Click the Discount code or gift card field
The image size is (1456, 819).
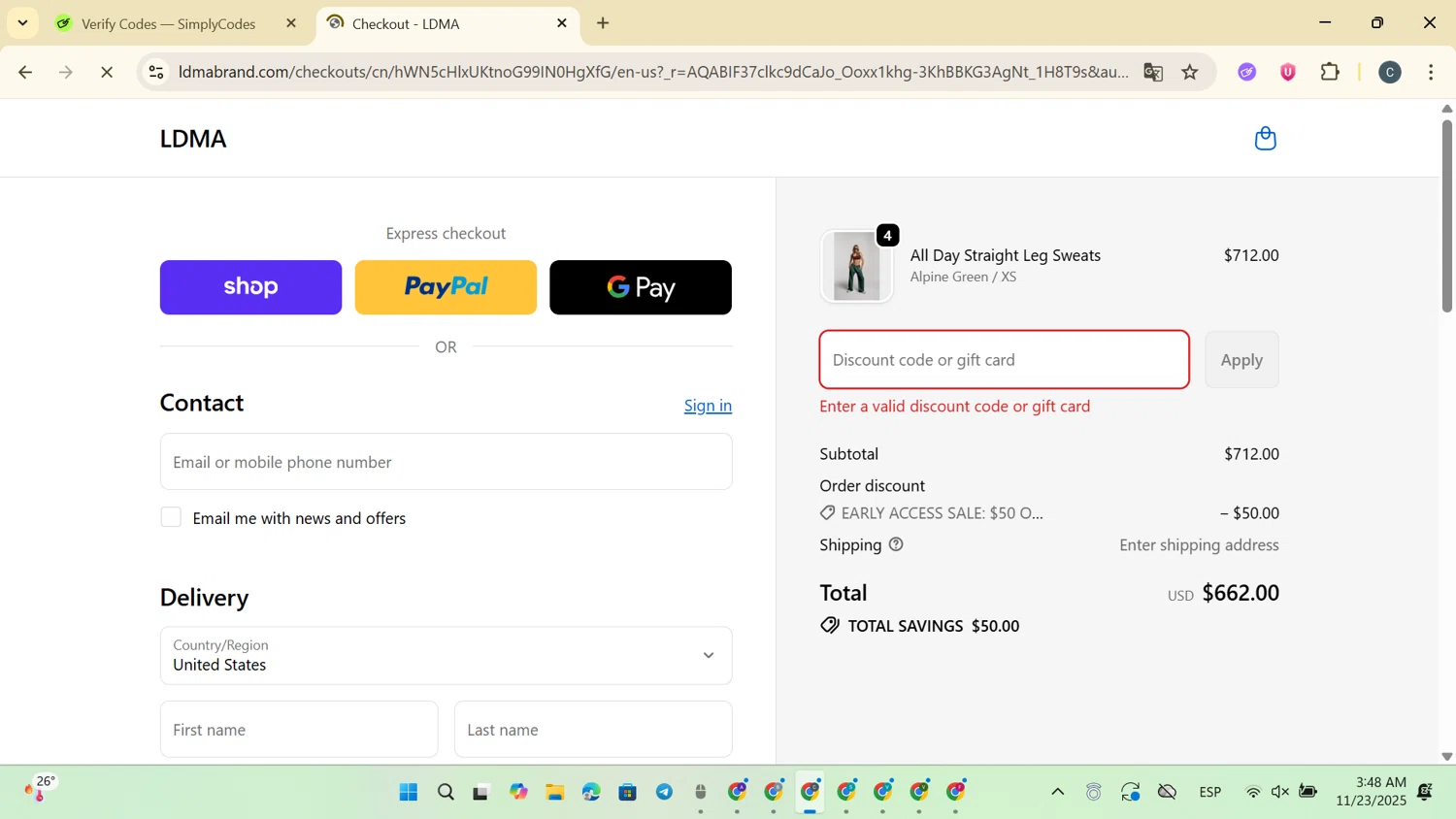1004,360
